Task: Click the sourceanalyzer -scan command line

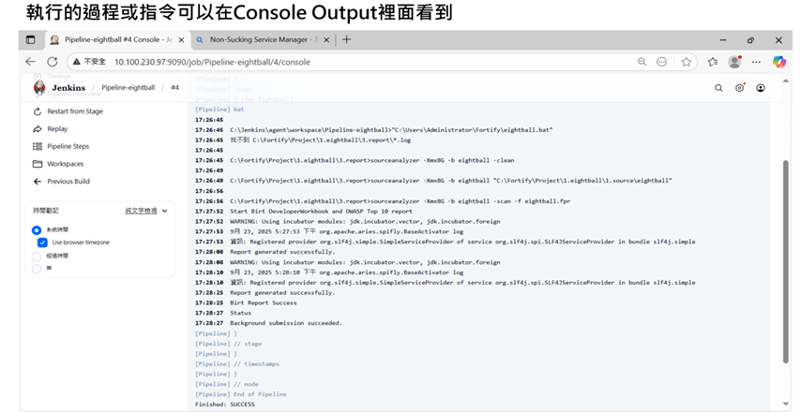Action: coord(400,201)
